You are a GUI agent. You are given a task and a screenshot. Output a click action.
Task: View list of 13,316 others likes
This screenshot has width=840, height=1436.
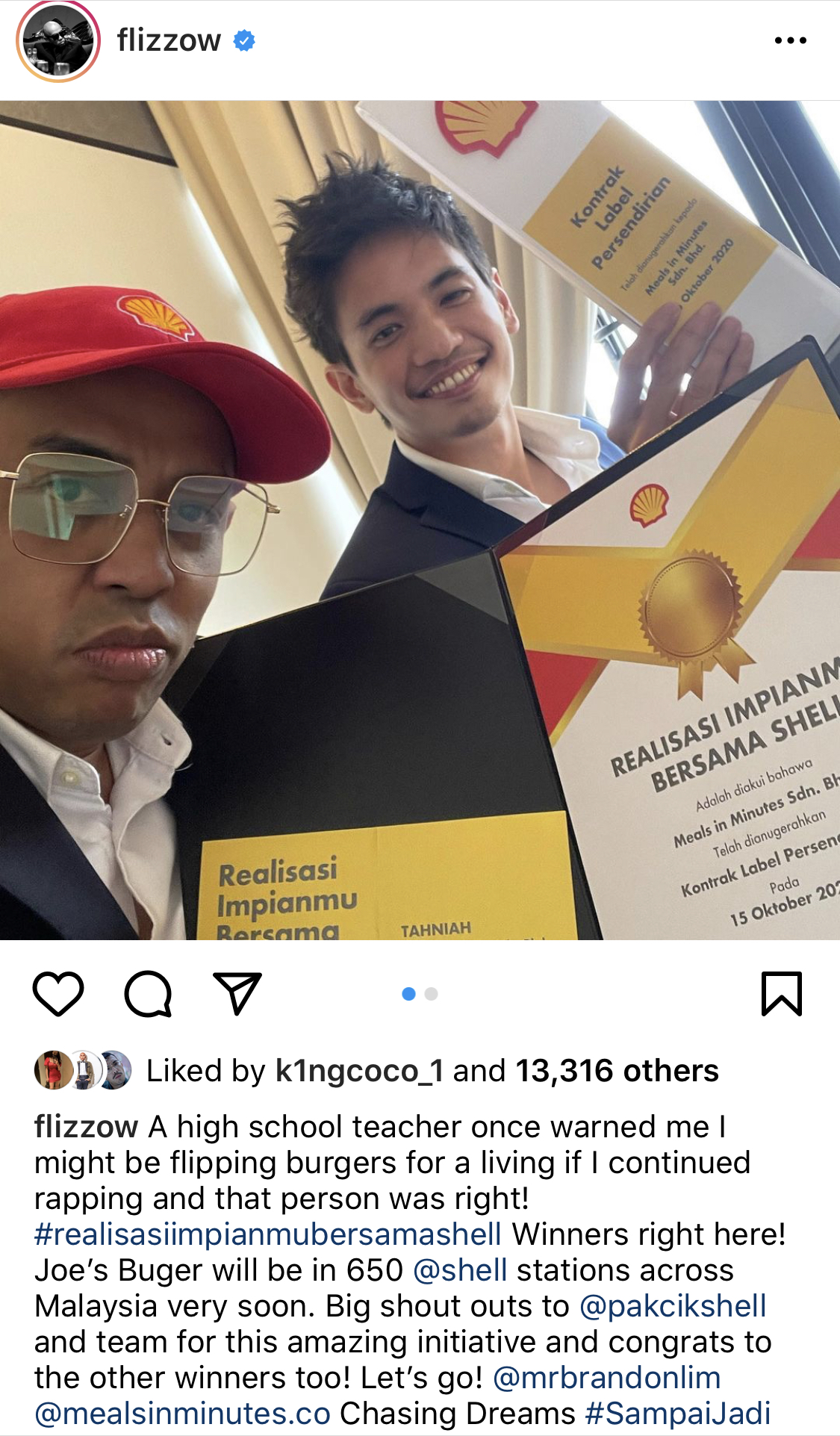617,1071
